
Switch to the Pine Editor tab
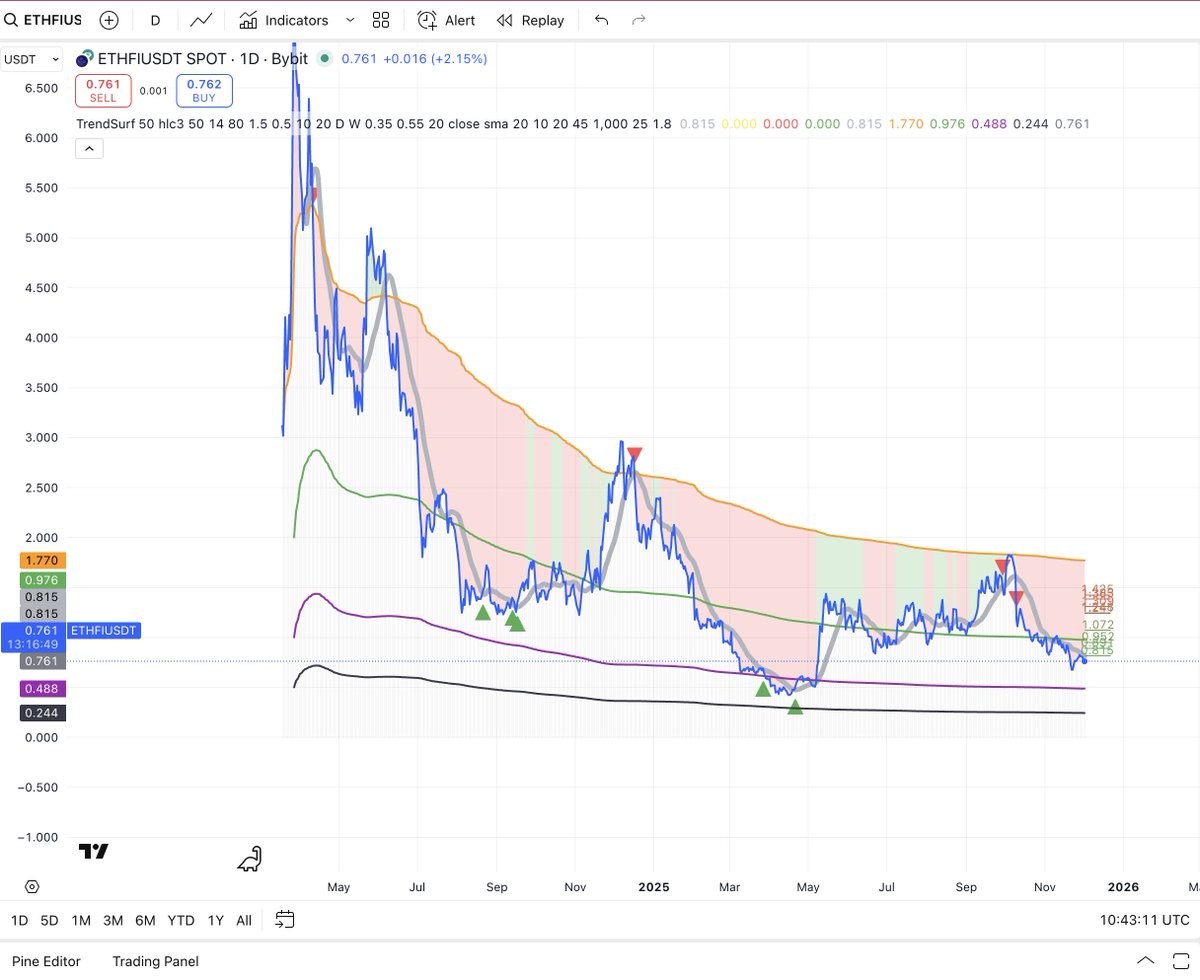[46, 960]
